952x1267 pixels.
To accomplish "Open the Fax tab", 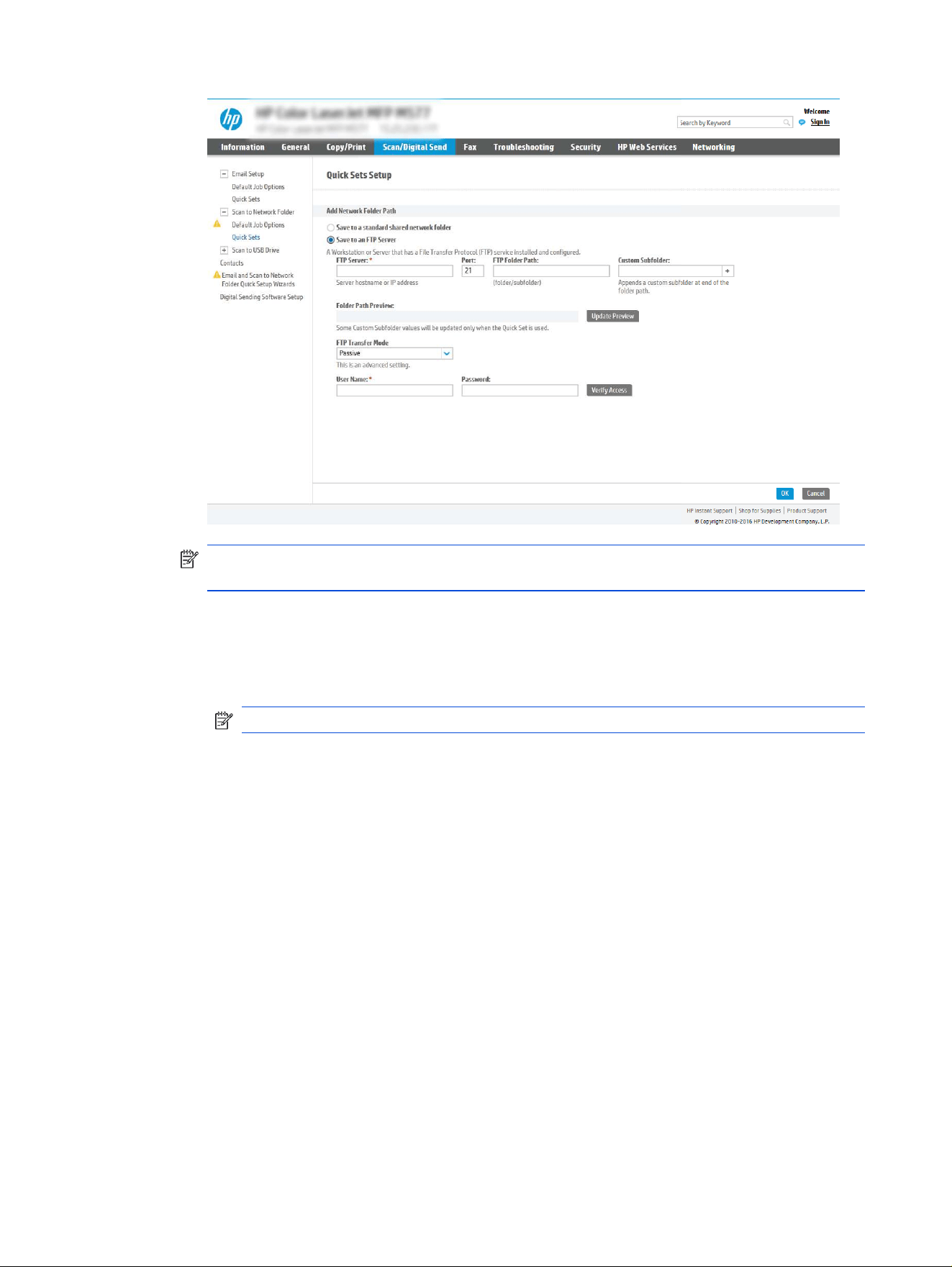I will click(470, 147).
